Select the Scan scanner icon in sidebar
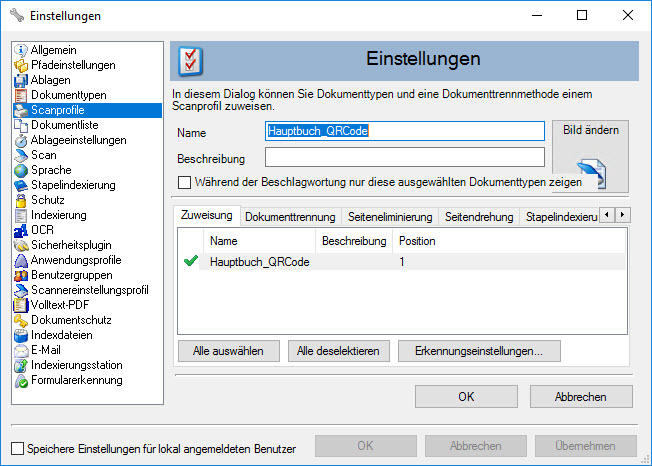 click(21, 155)
